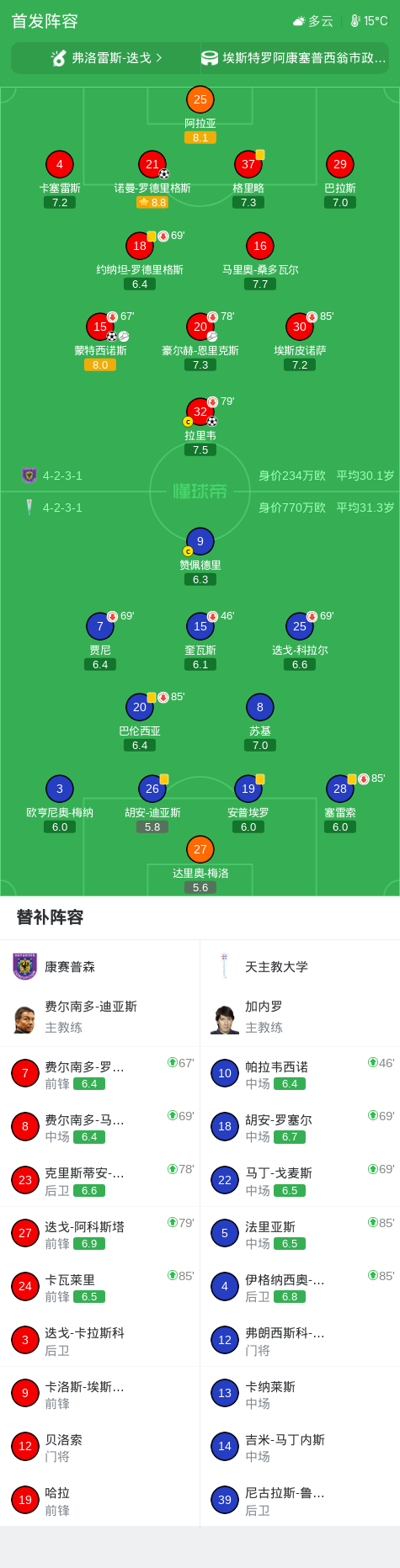Tap substitute number 27 迭戈-阿科斯塔
Image resolution: width=400 pixels, height=1568 pixels.
click(99, 1234)
